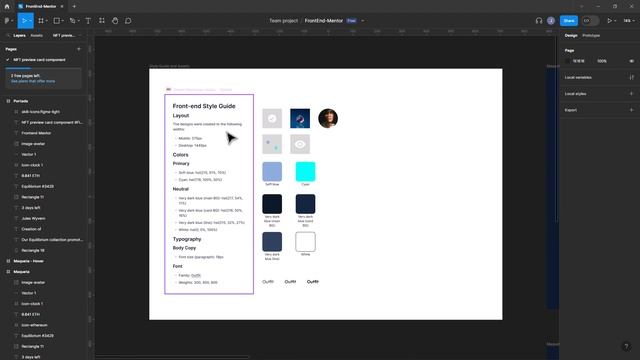Screen dimensions: 640x360
Task: Switch to the Assets tab
Action: [x=36, y=36]
